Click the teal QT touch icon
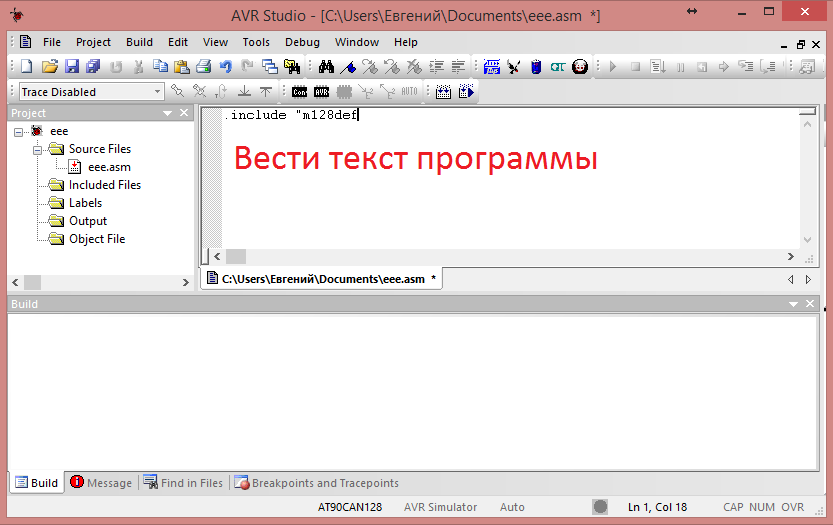 (558, 66)
